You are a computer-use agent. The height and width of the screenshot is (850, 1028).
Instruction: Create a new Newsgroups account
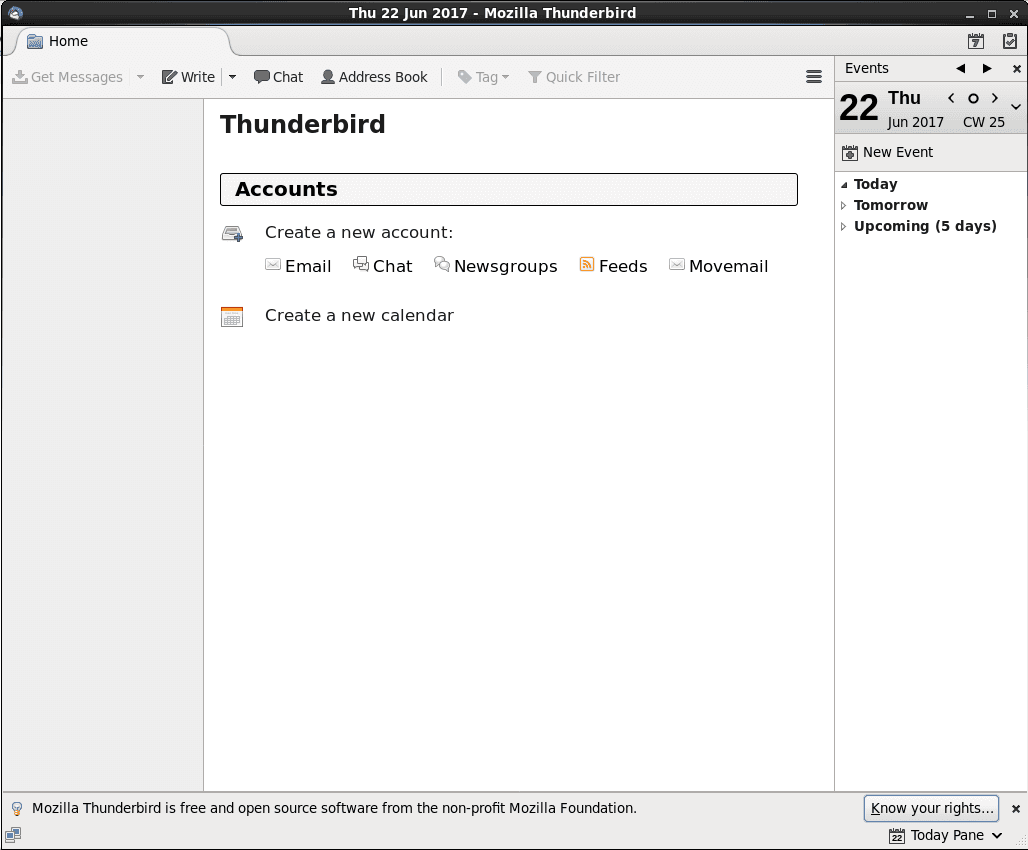click(496, 266)
